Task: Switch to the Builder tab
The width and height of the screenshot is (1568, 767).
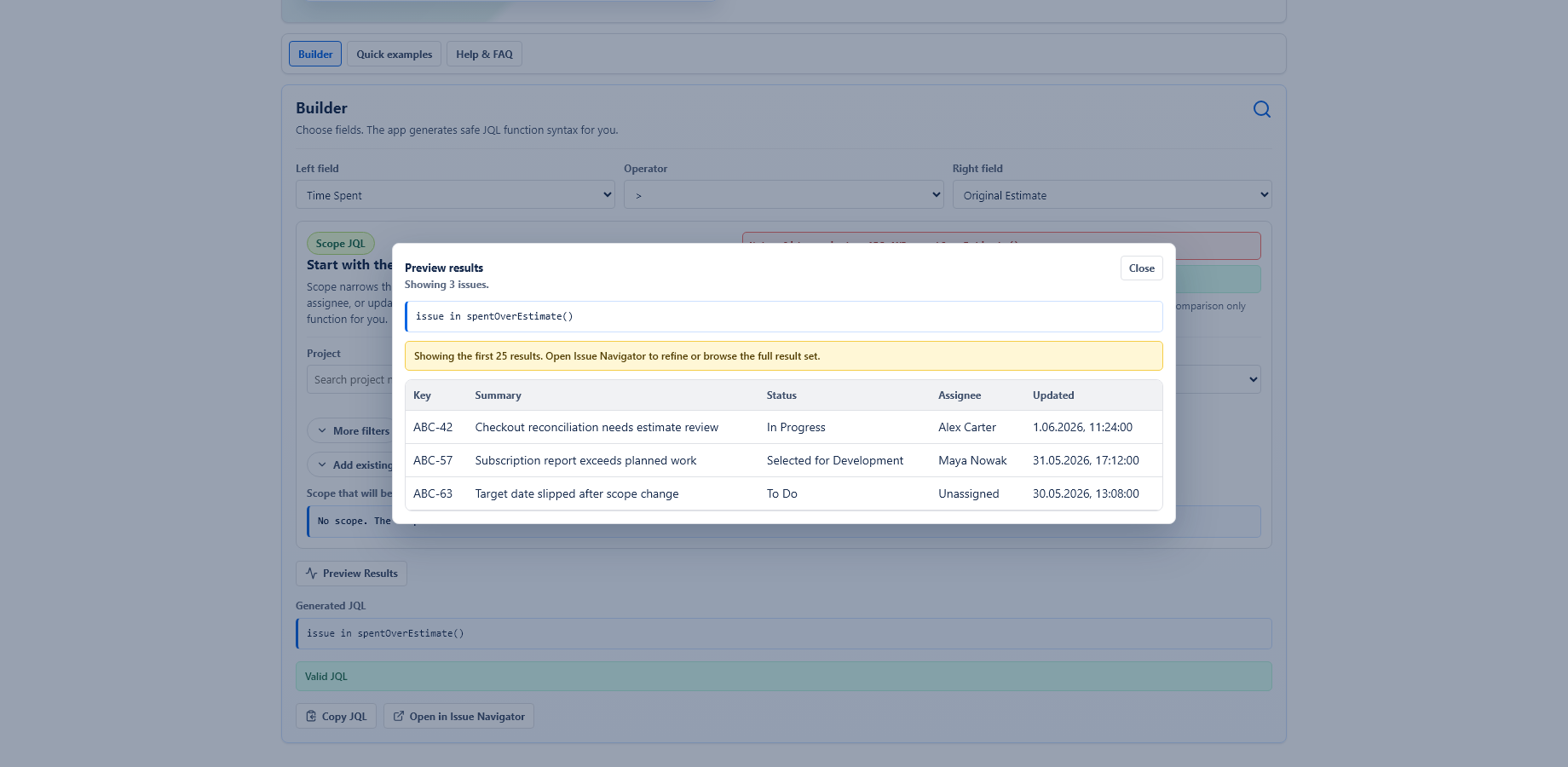Action: tap(315, 54)
